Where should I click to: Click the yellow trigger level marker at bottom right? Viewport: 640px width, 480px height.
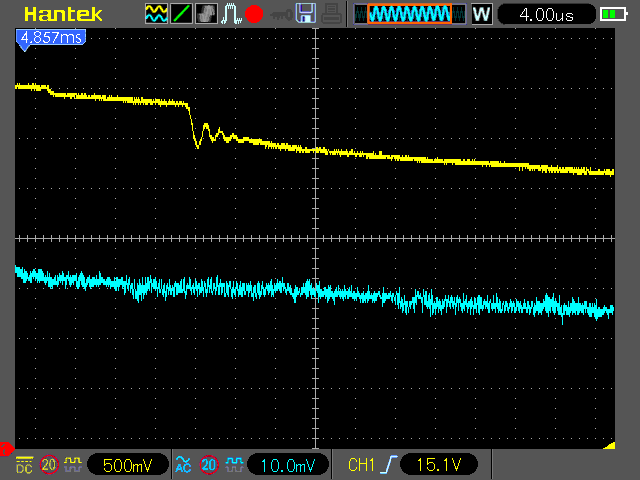[x=609, y=445]
